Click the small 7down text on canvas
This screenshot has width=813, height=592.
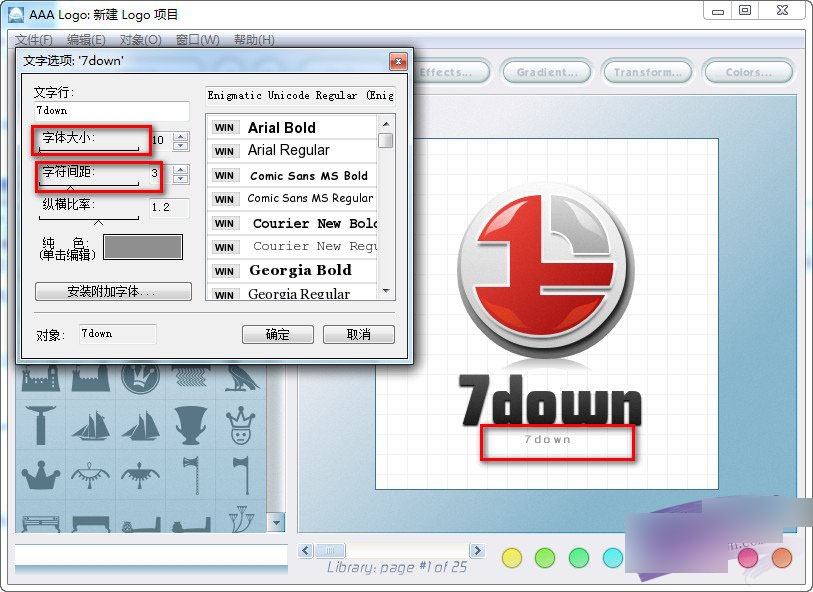[548, 440]
